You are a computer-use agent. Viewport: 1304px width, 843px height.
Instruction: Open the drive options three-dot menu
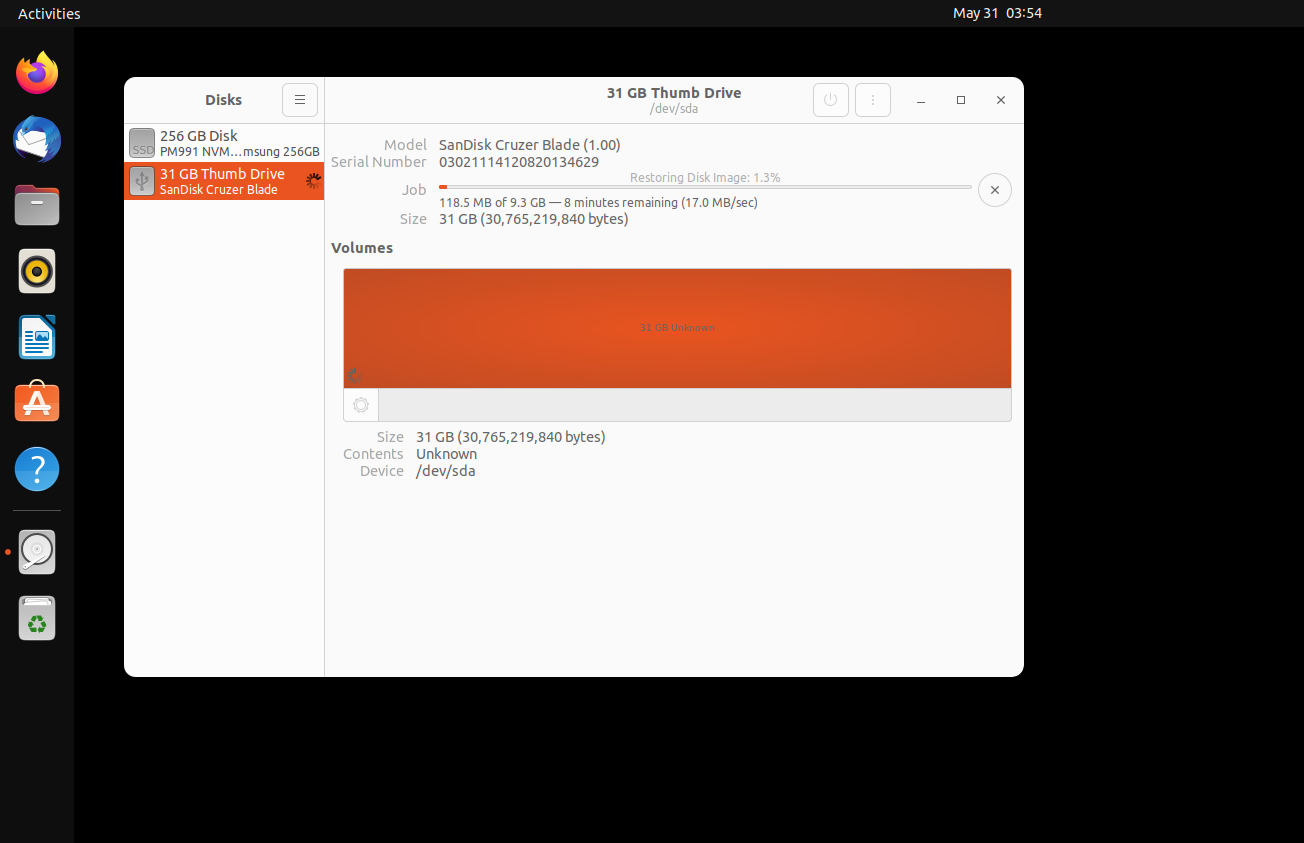pyautogui.click(x=873, y=100)
